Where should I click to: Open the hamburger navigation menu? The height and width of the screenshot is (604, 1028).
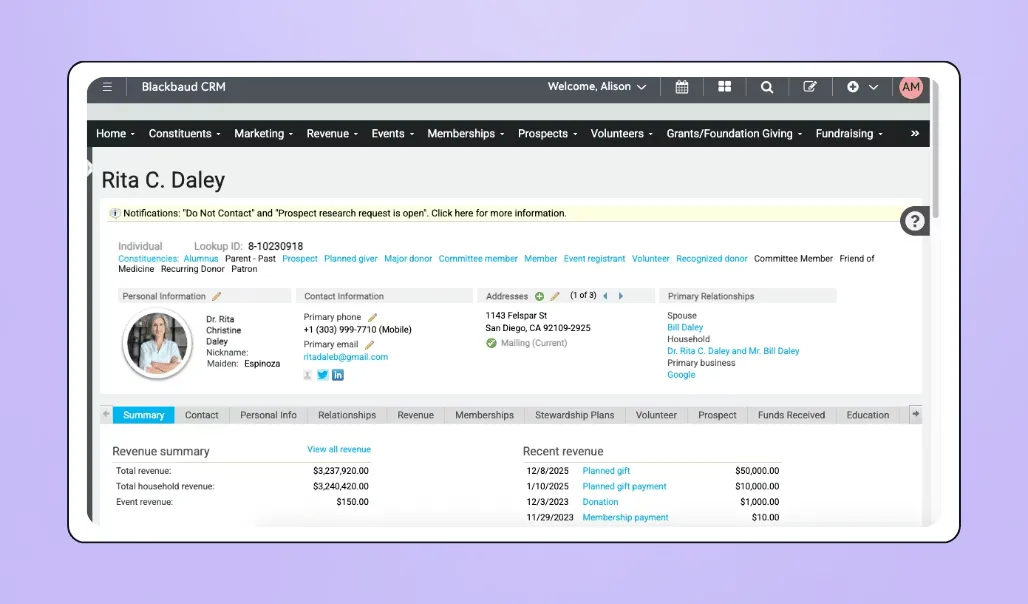108,87
